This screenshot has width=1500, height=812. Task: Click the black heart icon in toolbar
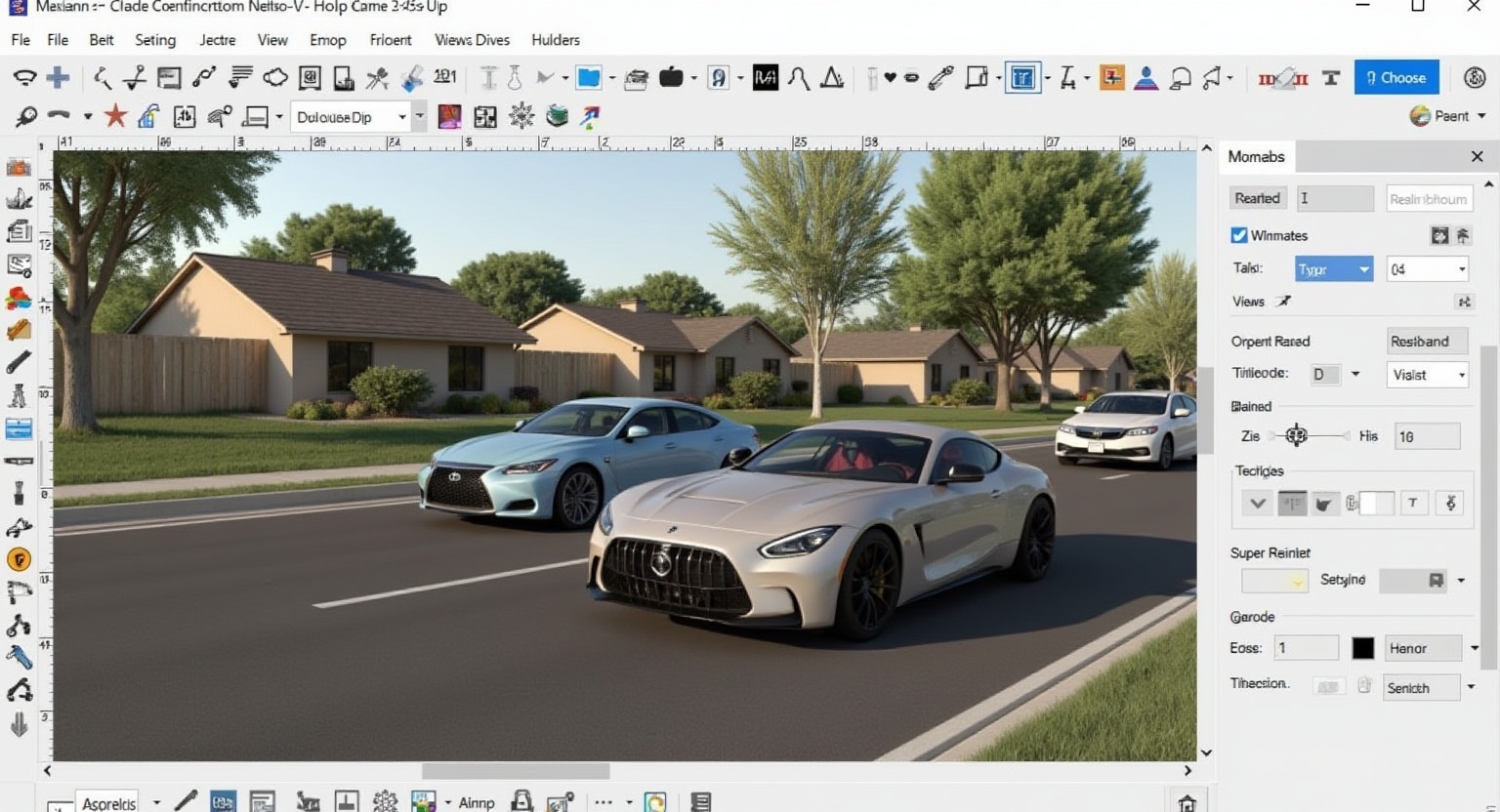[890, 78]
